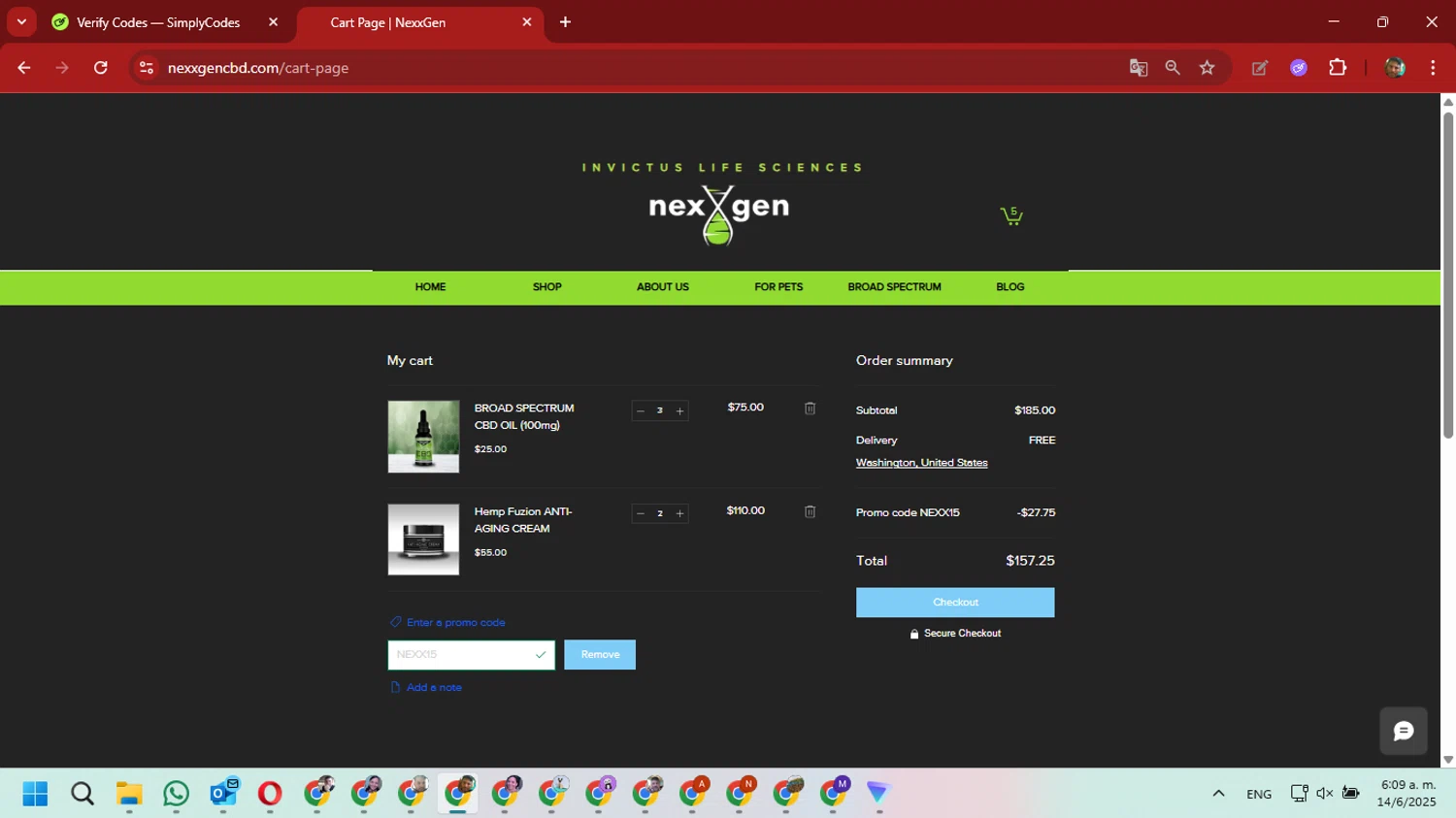Open ABOUT US page
This screenshot has width=1456, height=818.
(x=662, y=287)
